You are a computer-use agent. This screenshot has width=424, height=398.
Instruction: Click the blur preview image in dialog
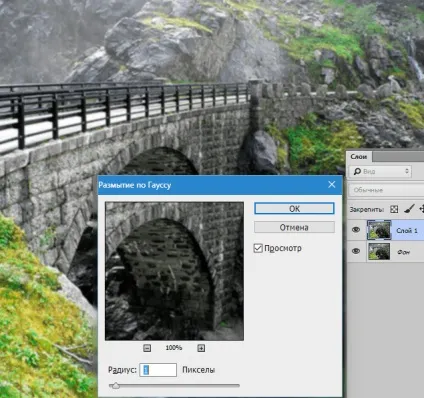[174, 271]
